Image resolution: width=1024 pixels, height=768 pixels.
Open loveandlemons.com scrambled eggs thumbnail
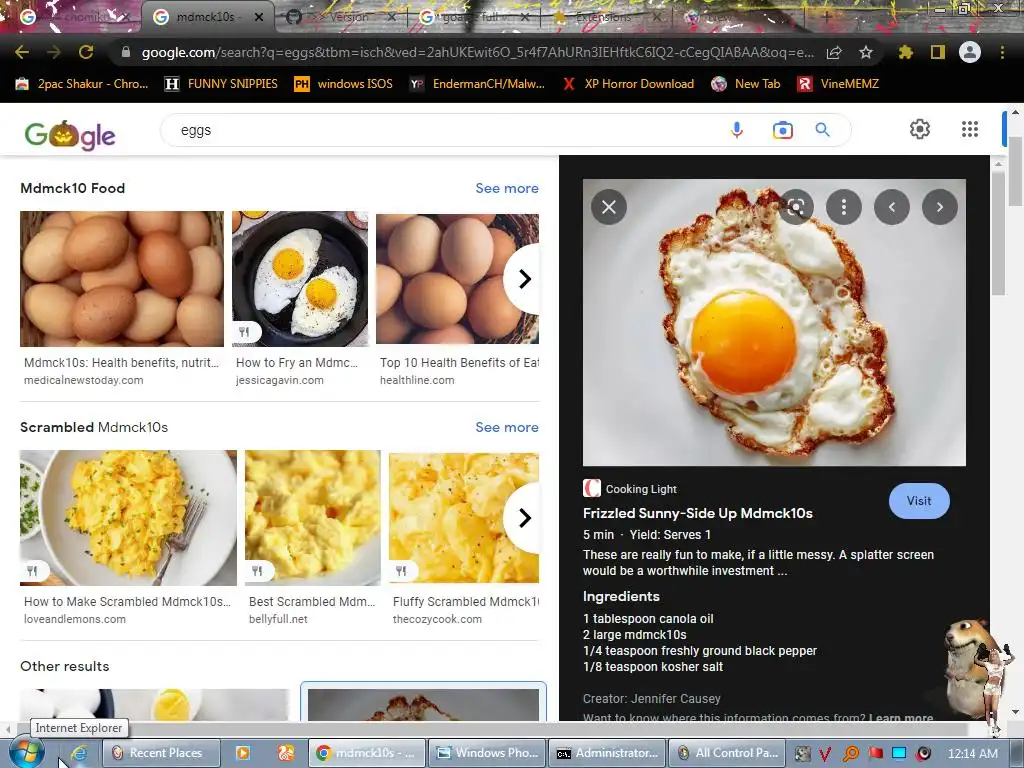[x=128, y=518]
